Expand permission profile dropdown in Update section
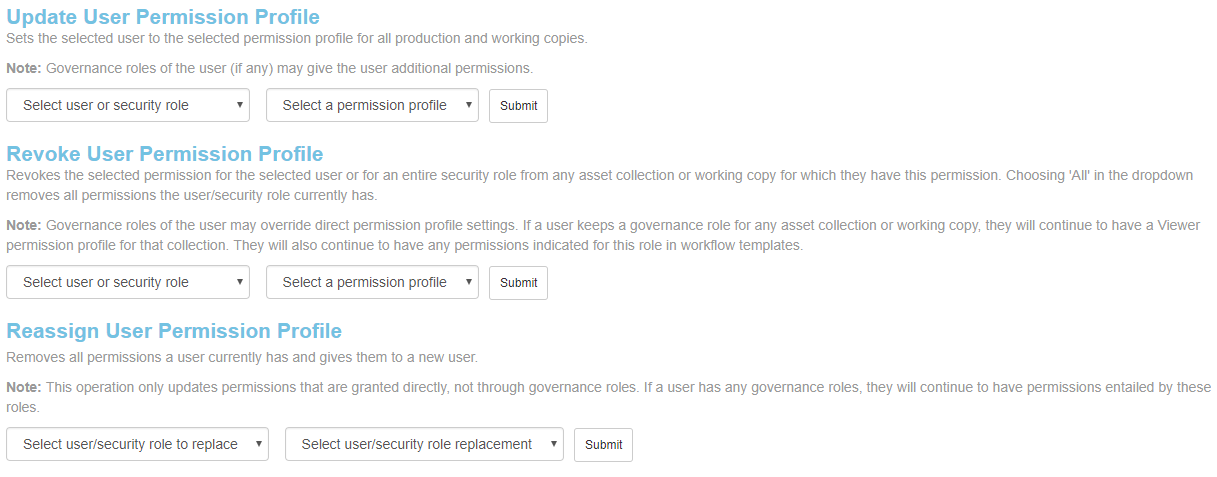 pos(372,105)
